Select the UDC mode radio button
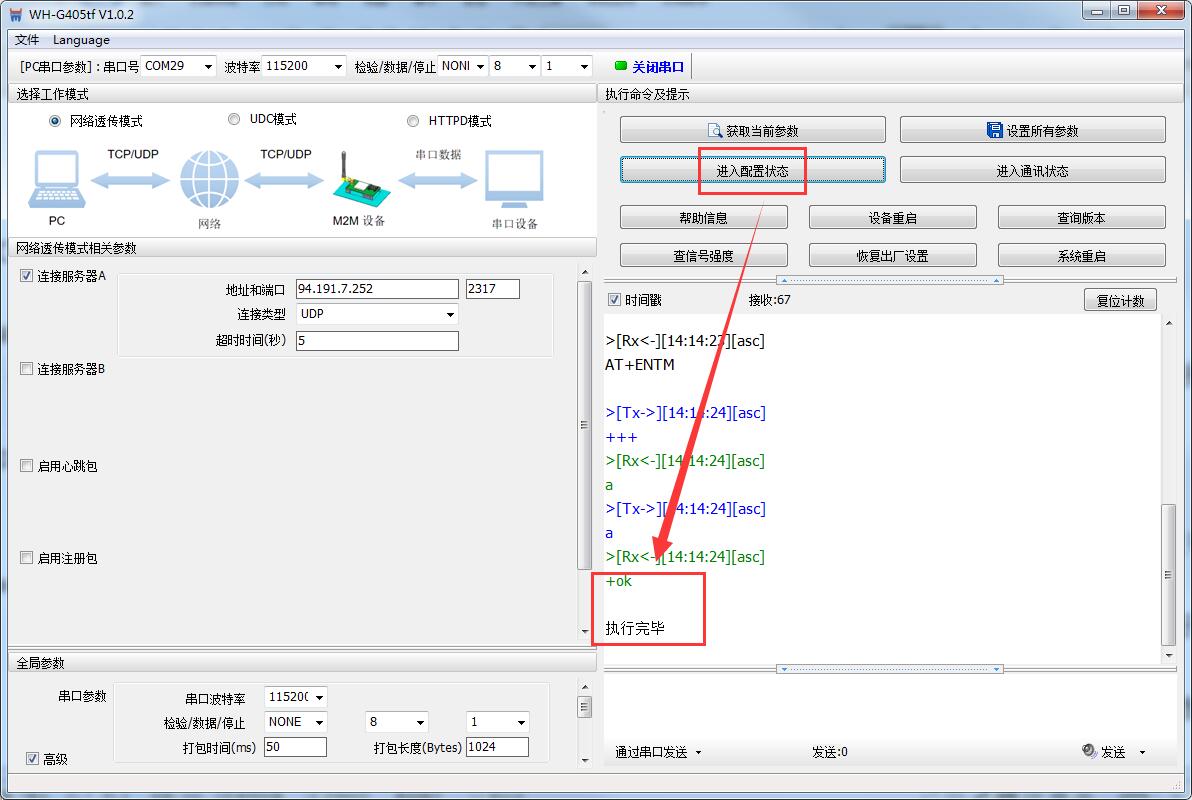The width and height of the screenshot is (1192, 800). pos(234,119)
